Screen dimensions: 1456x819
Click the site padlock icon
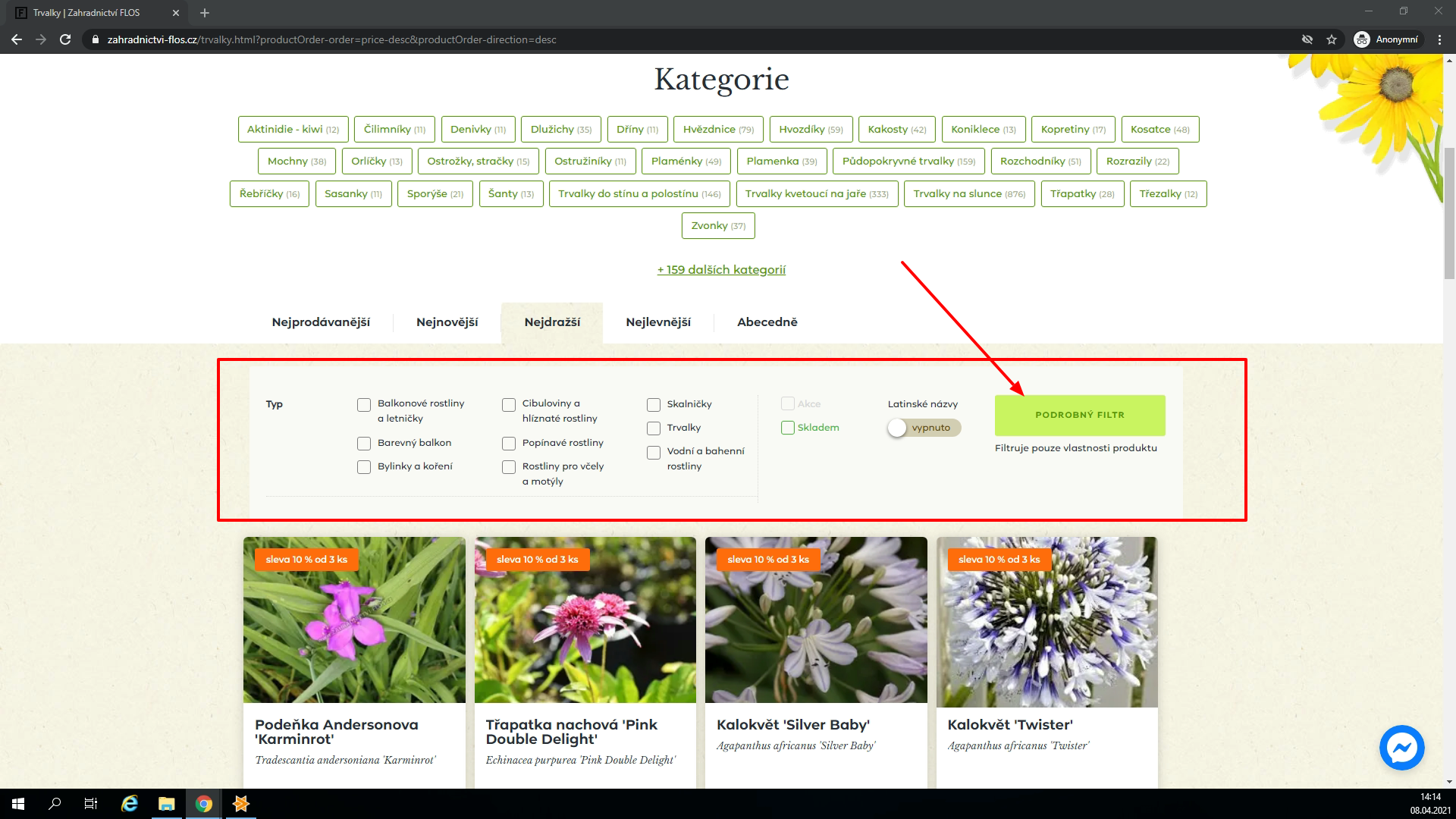pyautogui.click(x=95, y=39)
